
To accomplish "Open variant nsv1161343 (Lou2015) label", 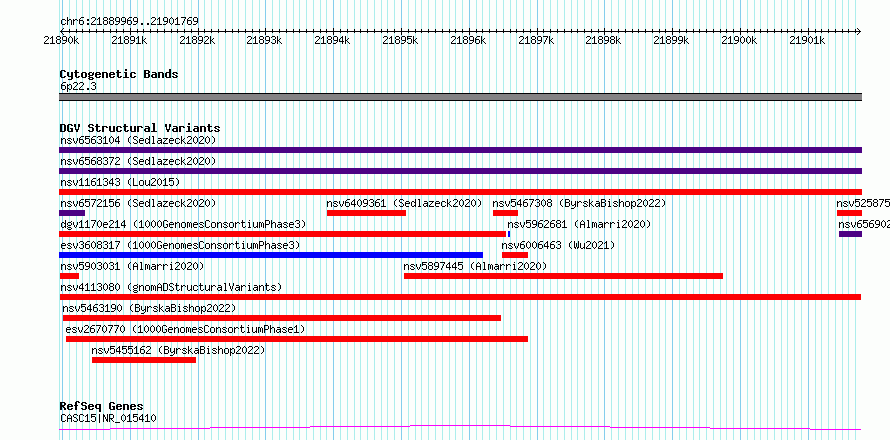I will pos(120,182).
